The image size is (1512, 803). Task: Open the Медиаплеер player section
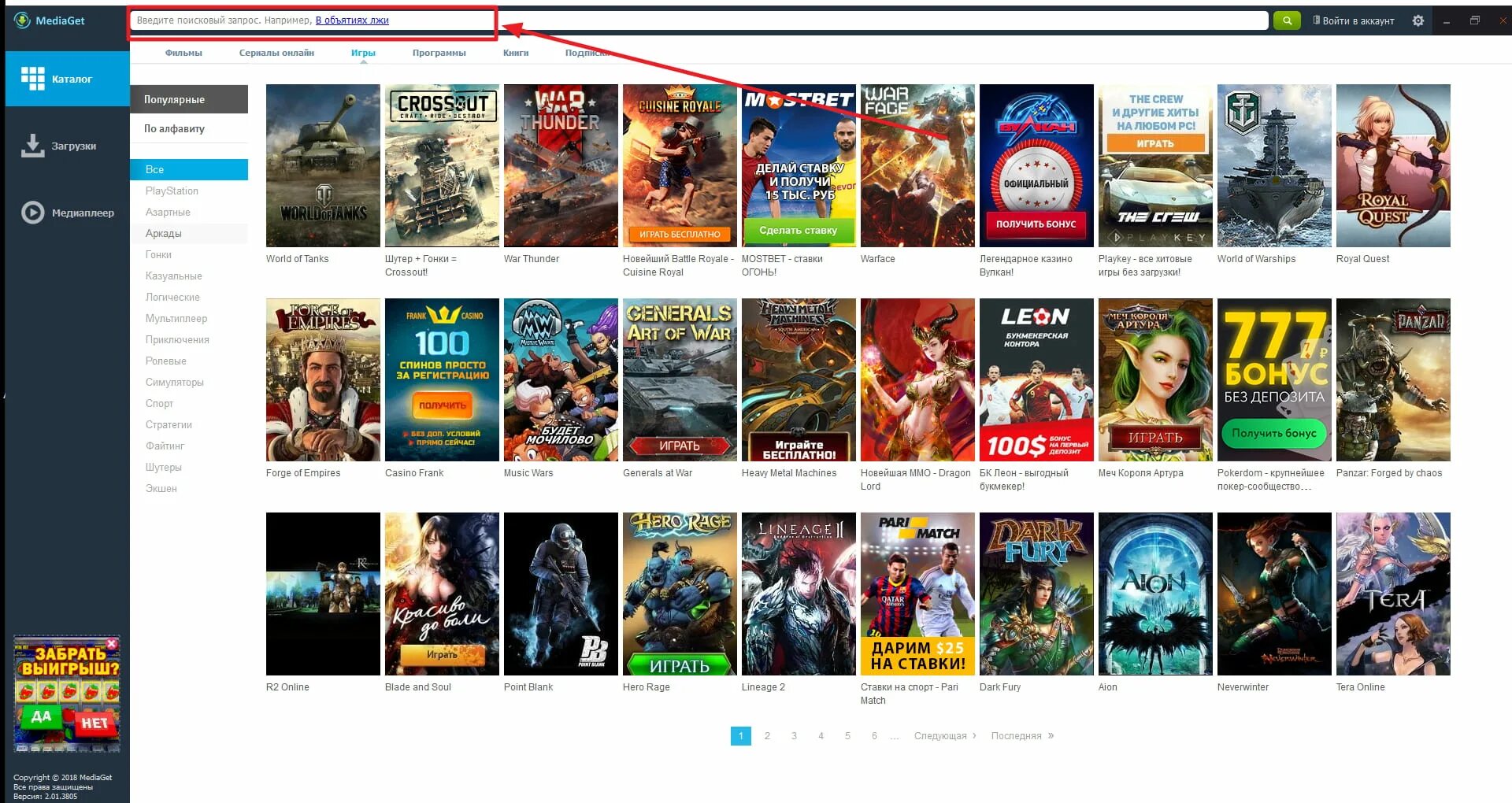(x=67, y=213)
